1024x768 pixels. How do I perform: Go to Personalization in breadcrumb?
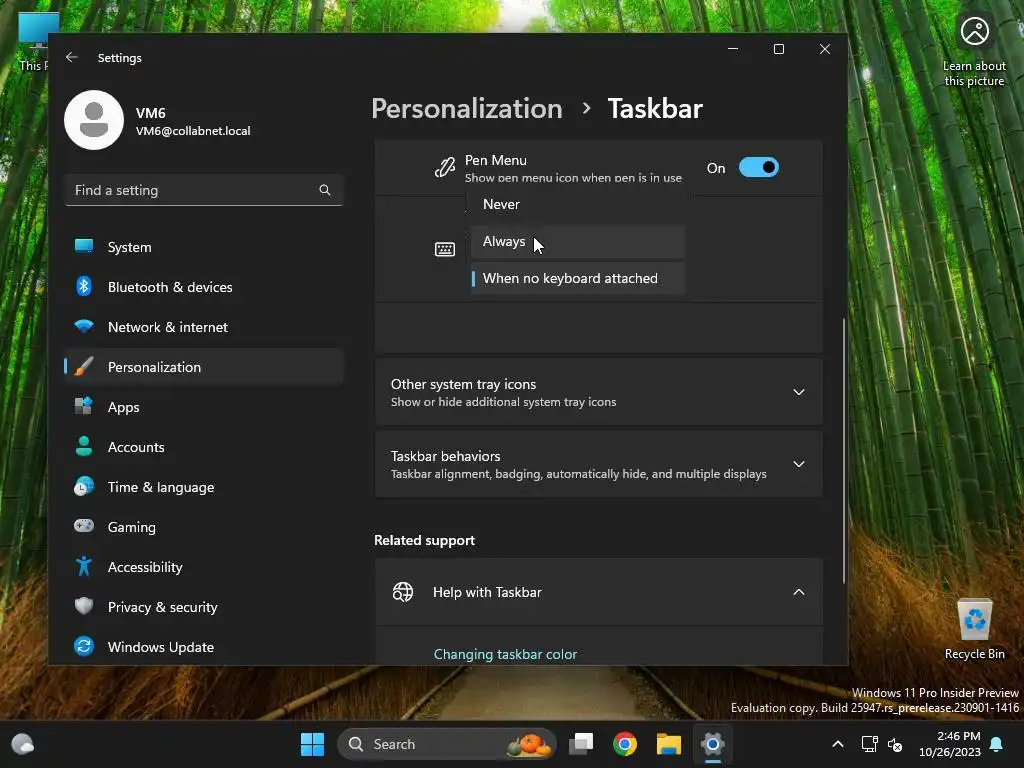pyautogui.click(x=466, y=108)
